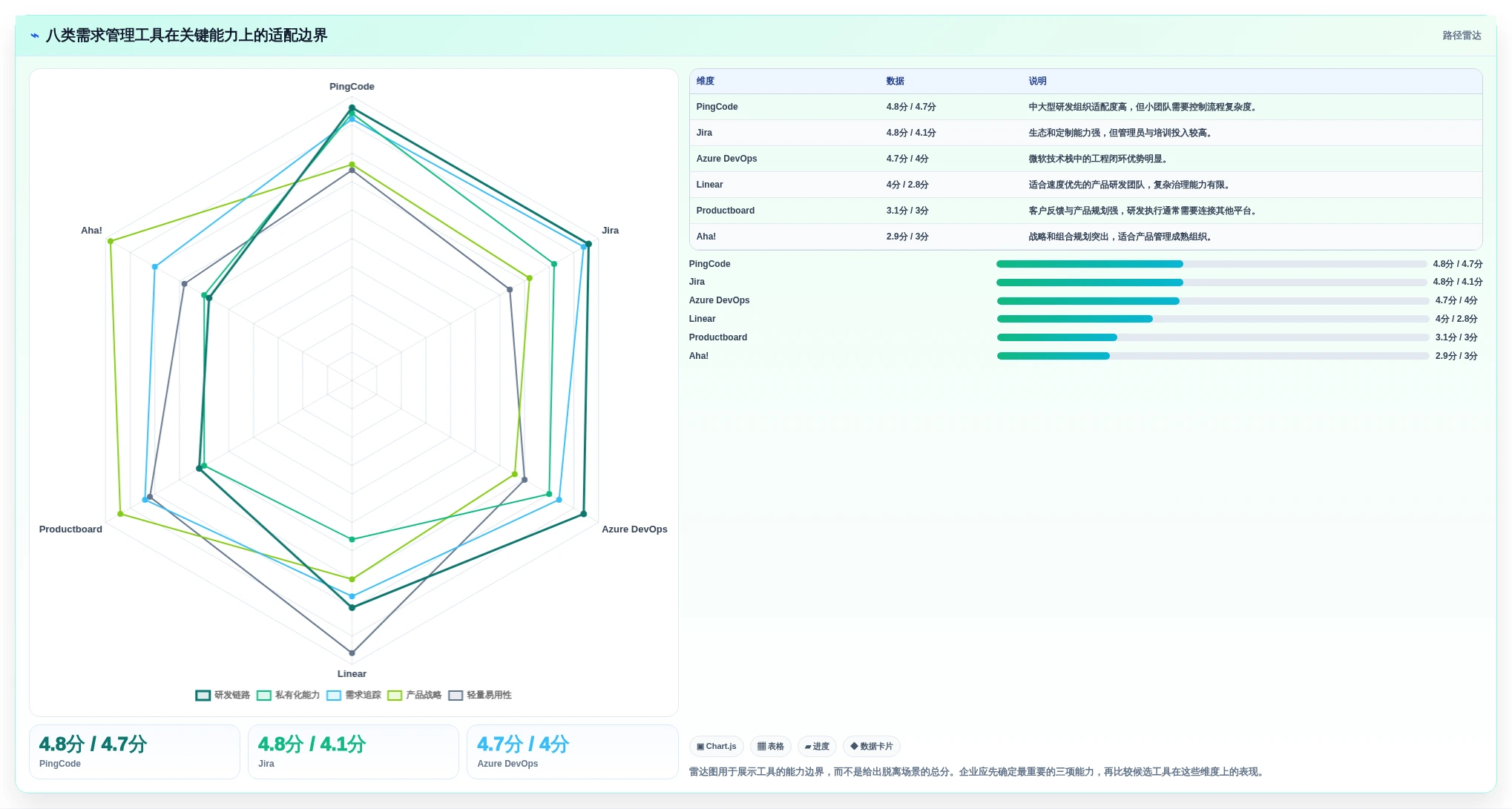
Task: Click the Productboard axis label on the radar
Action: 70,529
